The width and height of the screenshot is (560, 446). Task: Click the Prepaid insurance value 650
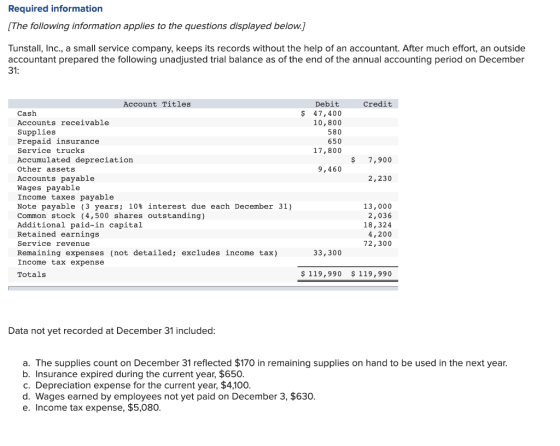335,141
